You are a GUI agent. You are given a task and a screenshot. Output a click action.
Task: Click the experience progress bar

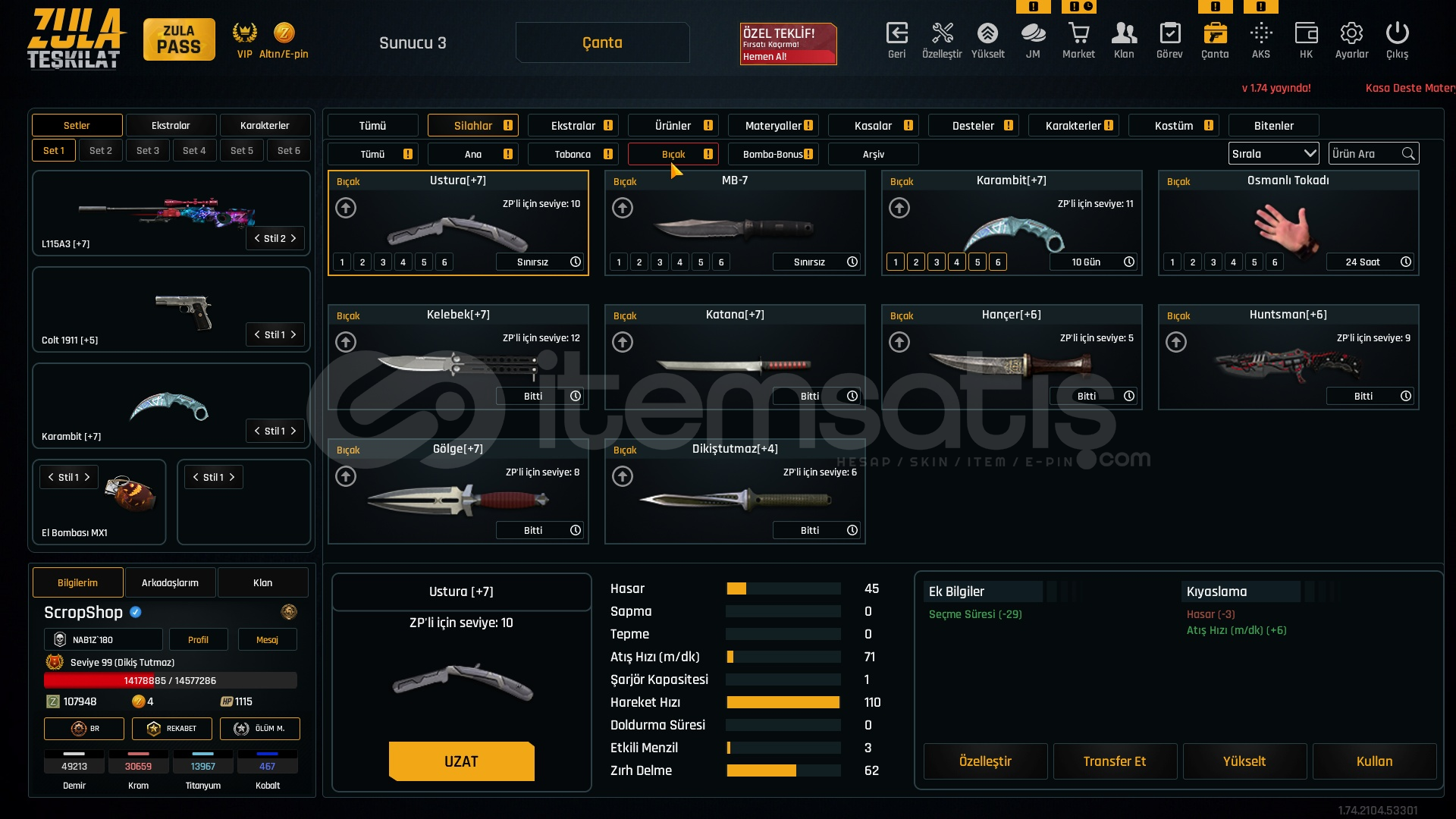(171, 681)
